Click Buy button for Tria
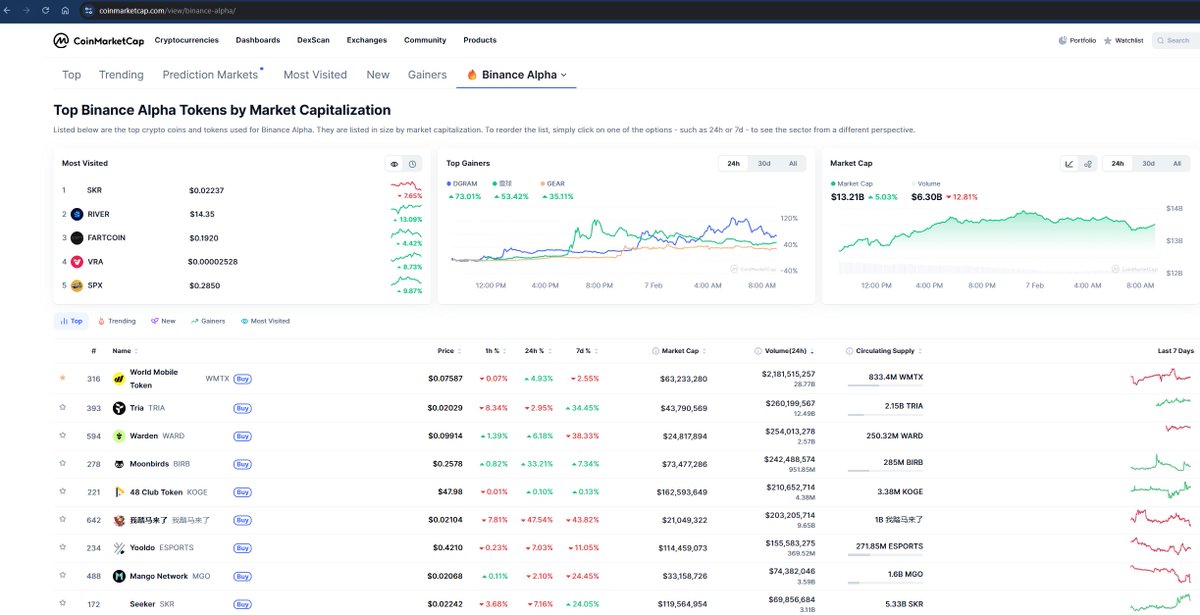 point(242,408)
